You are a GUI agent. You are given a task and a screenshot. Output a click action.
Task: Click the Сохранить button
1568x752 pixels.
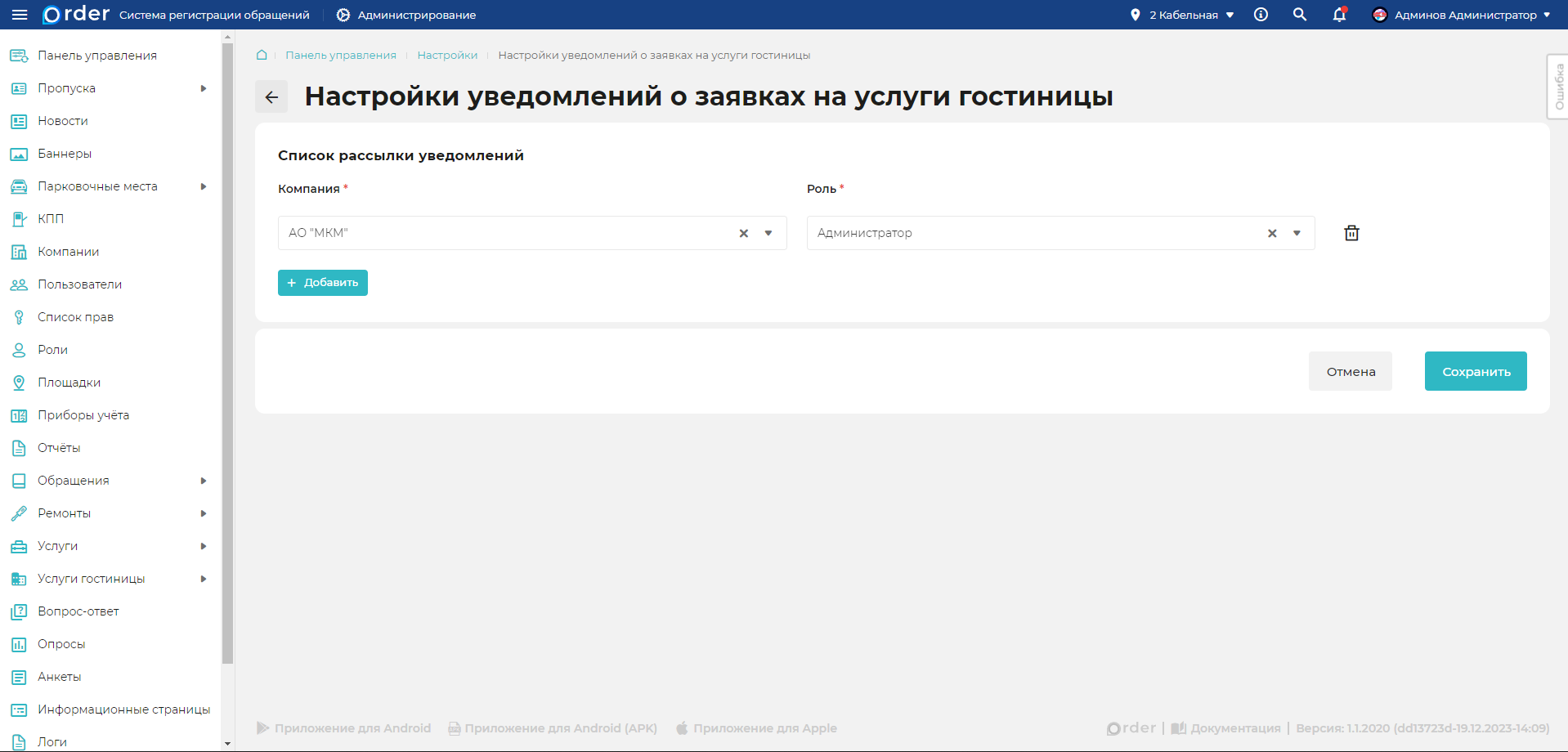1475,371
